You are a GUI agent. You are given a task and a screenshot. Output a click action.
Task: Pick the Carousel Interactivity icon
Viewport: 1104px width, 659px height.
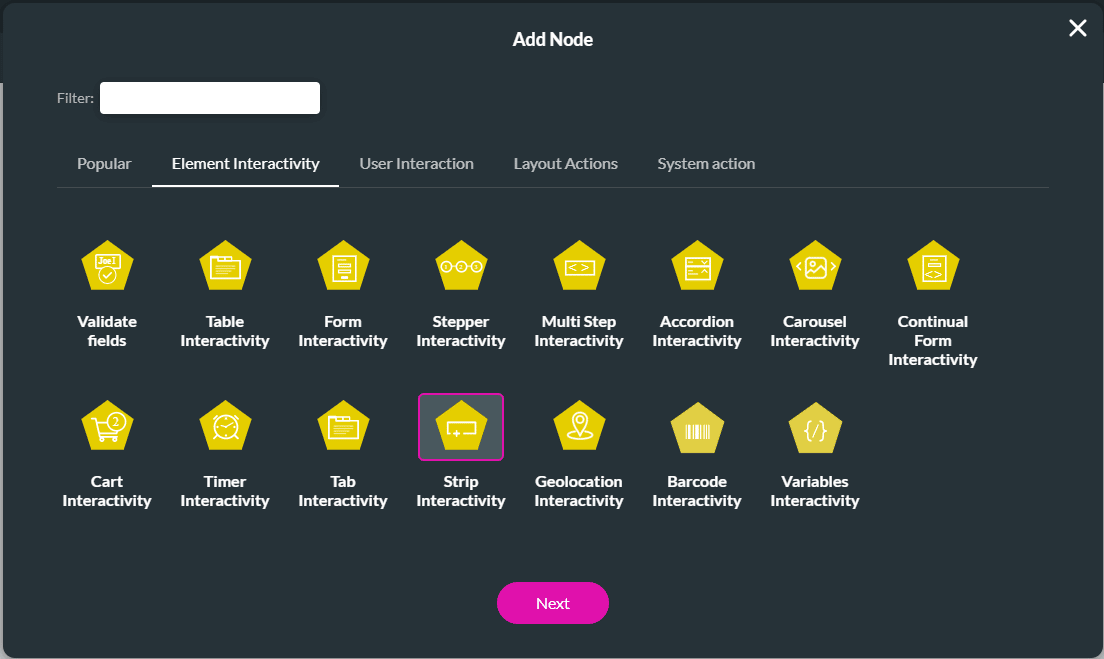[x=815, y=268]
